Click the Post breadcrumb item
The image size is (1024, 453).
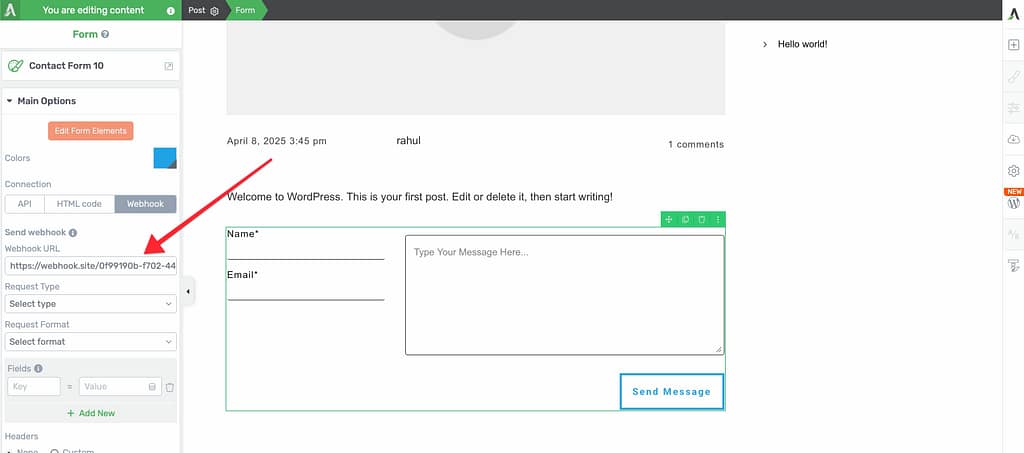click(x=197, y=10)
